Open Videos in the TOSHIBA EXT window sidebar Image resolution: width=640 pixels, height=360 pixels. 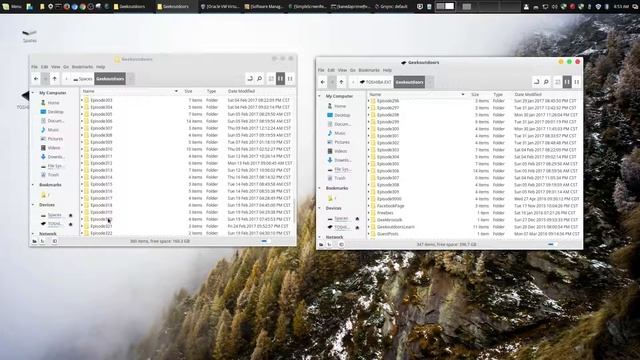pos(336,151)
